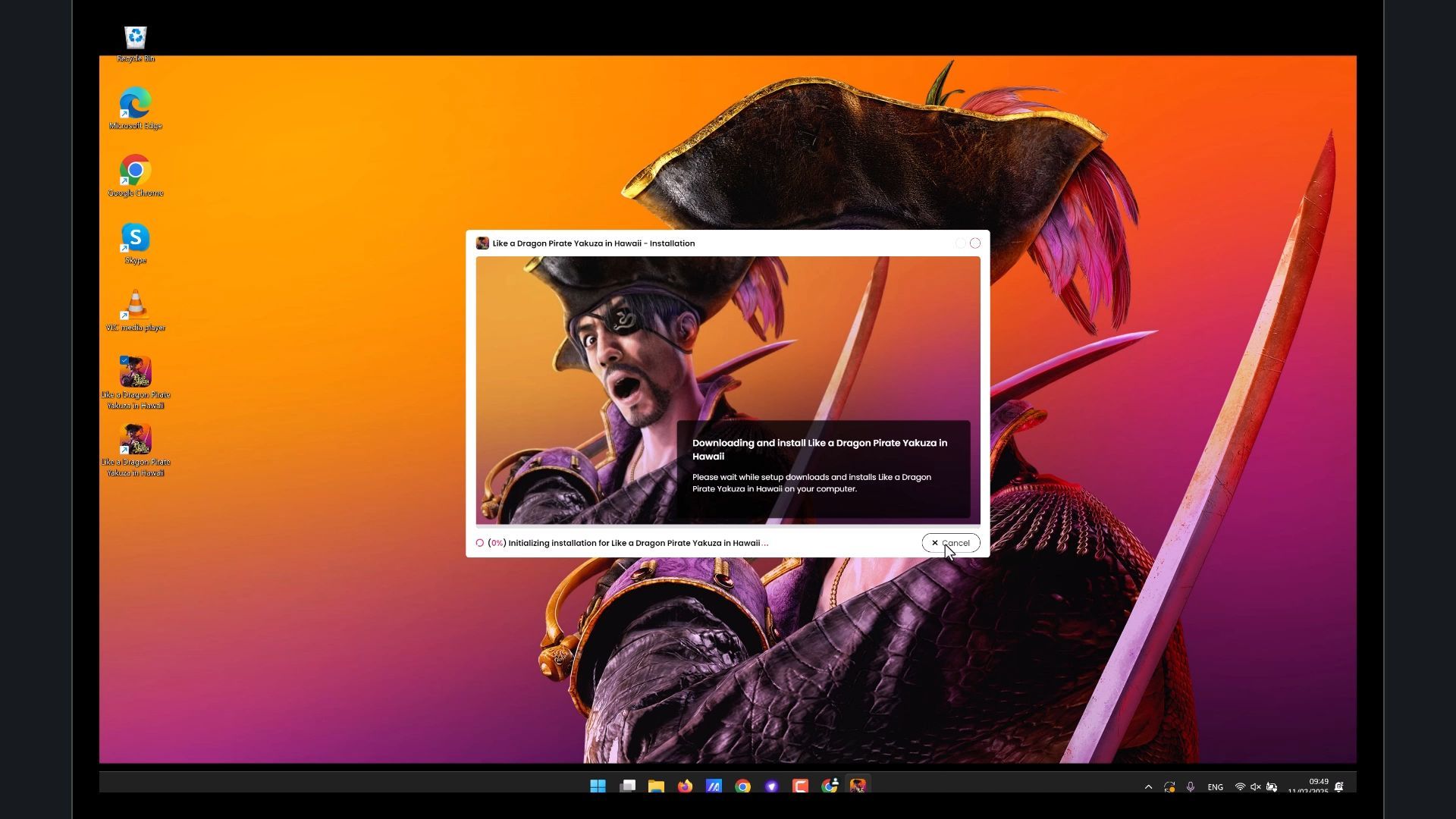Focus the Like a Dragon installer in the taskbar
This screenshot has width=1456, height=819.
858,786
